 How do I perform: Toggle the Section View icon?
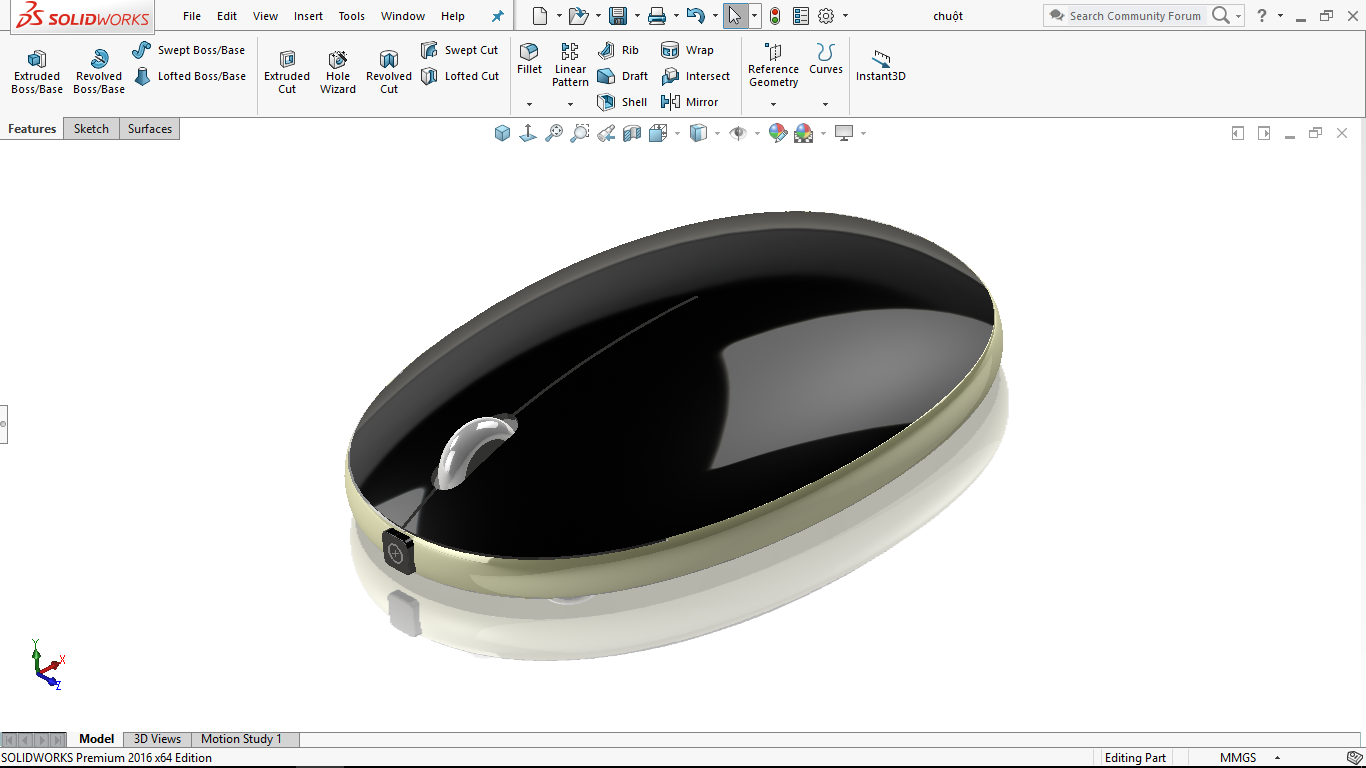tap(632, 133)
